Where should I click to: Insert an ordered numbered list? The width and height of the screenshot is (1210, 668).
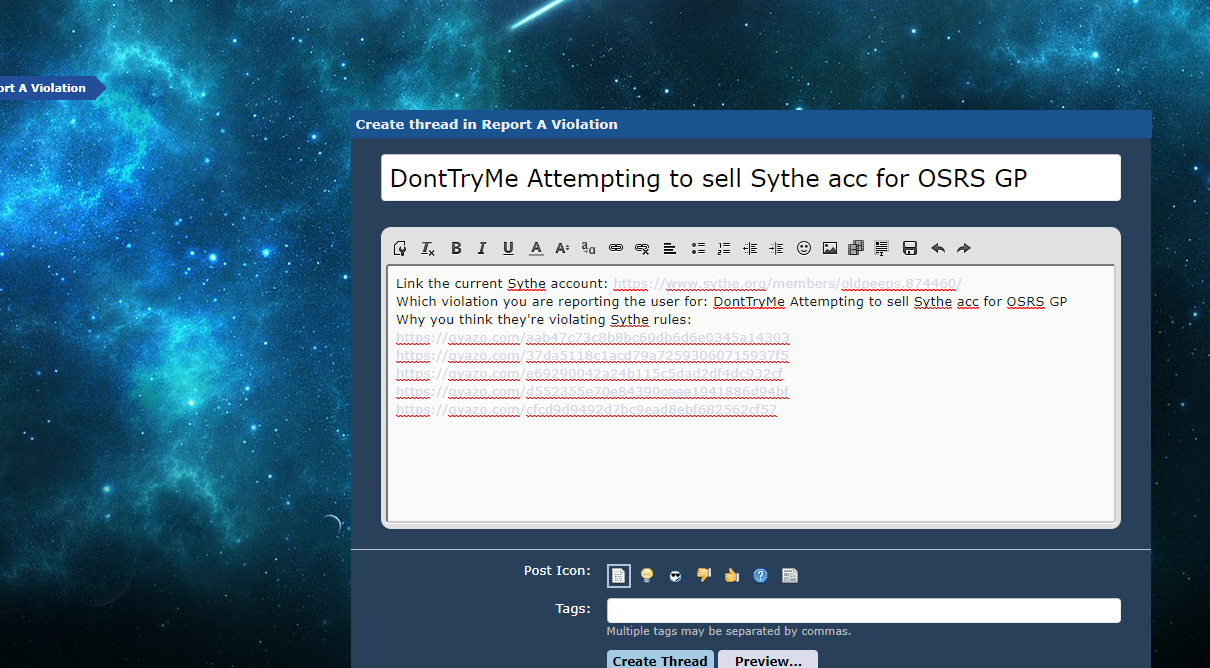[x=724, y=248]
